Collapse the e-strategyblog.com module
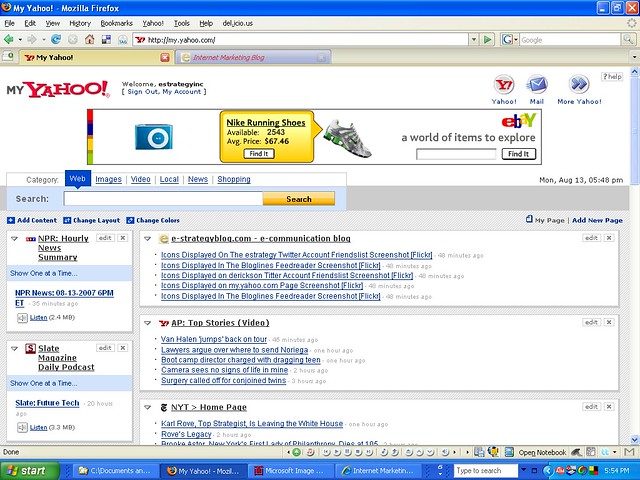This screenshot has height=480, width=640. 148,239
